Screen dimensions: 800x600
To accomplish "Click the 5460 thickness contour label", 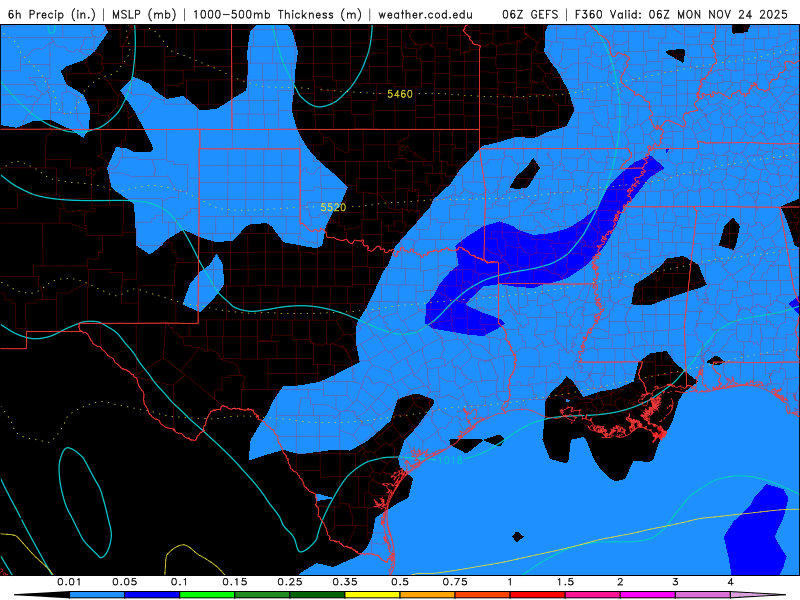I will click(x=399, y=94).
